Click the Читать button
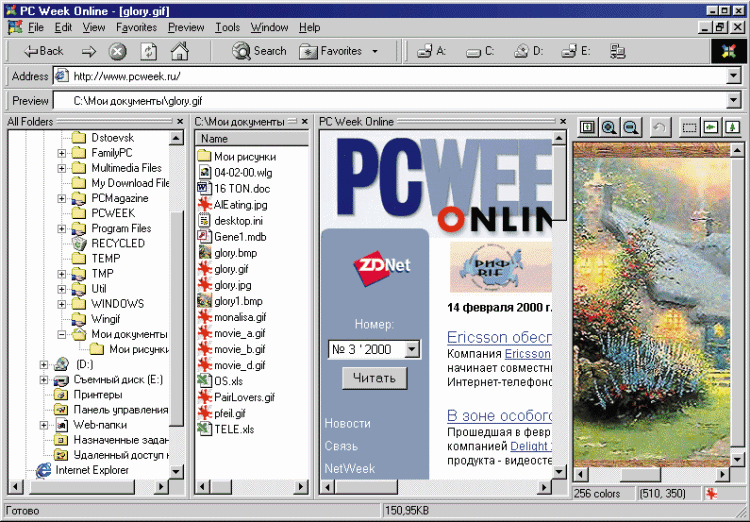 point(375,378)
